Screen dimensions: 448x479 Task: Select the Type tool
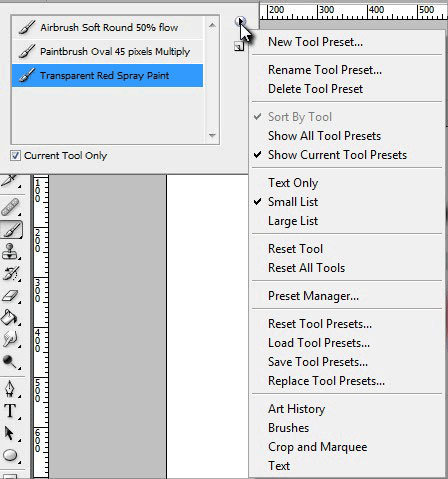pos(10,411)
